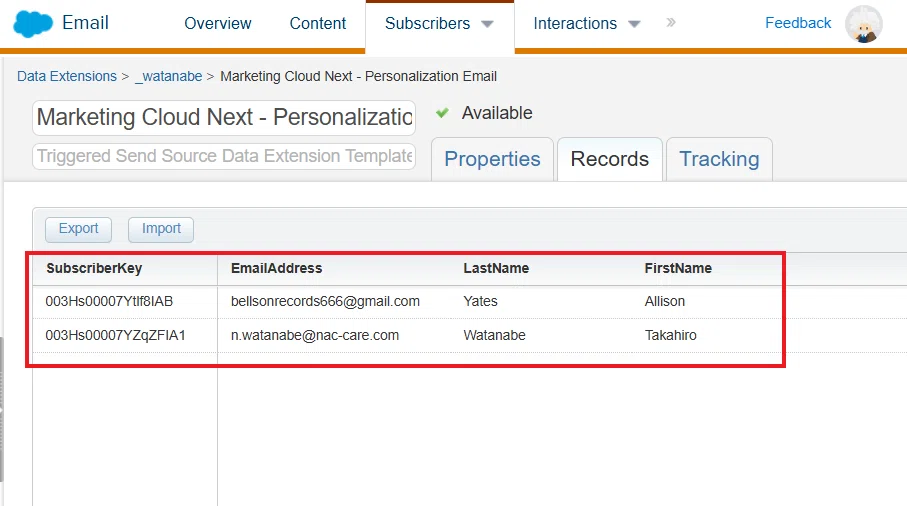This screenshot has width=907, height=506.
Task: Switch to the Records tab
Action: (610, 159)
